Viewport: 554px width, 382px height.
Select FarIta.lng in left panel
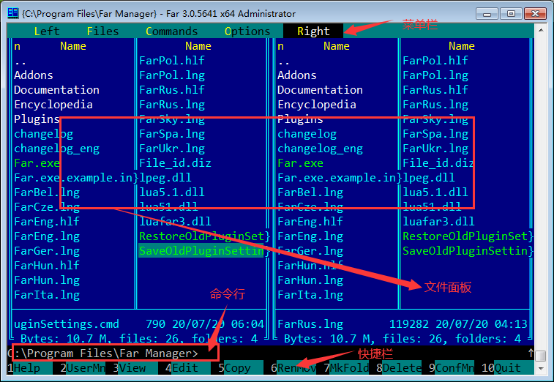tap(47, 295)
